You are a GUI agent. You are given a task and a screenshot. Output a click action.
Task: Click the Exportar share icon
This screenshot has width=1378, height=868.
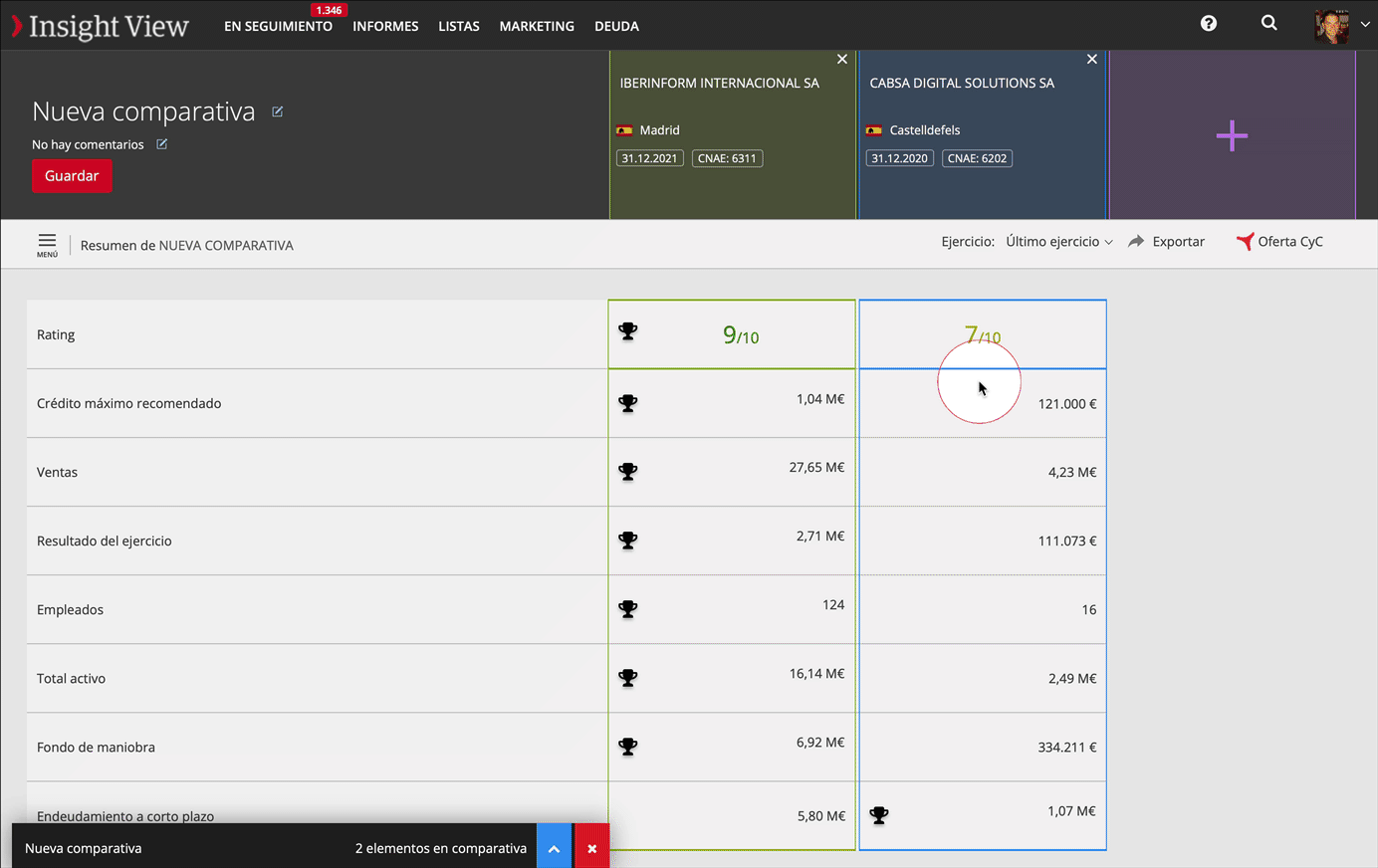coord(1136,242)
